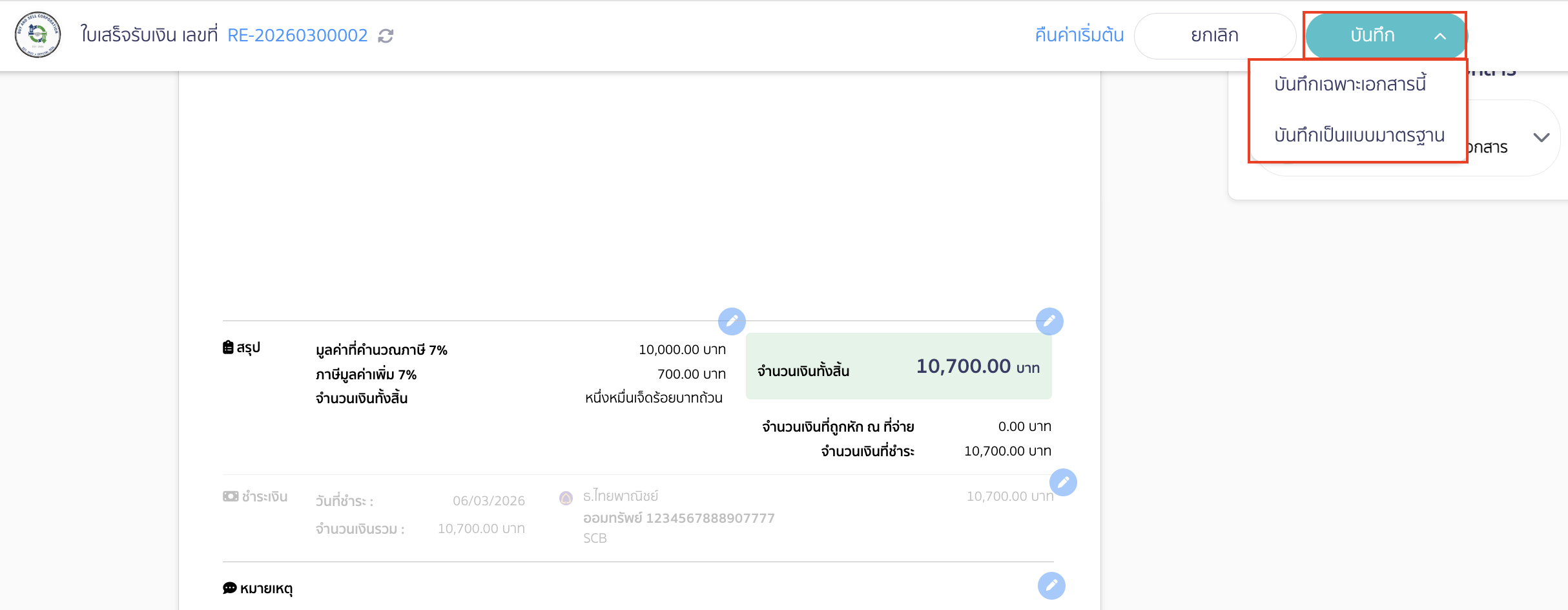Click the refresh icon next to document number RE-20260300002
The width and height of the screenshot is (1568, 610).
[x=386, y=36]
